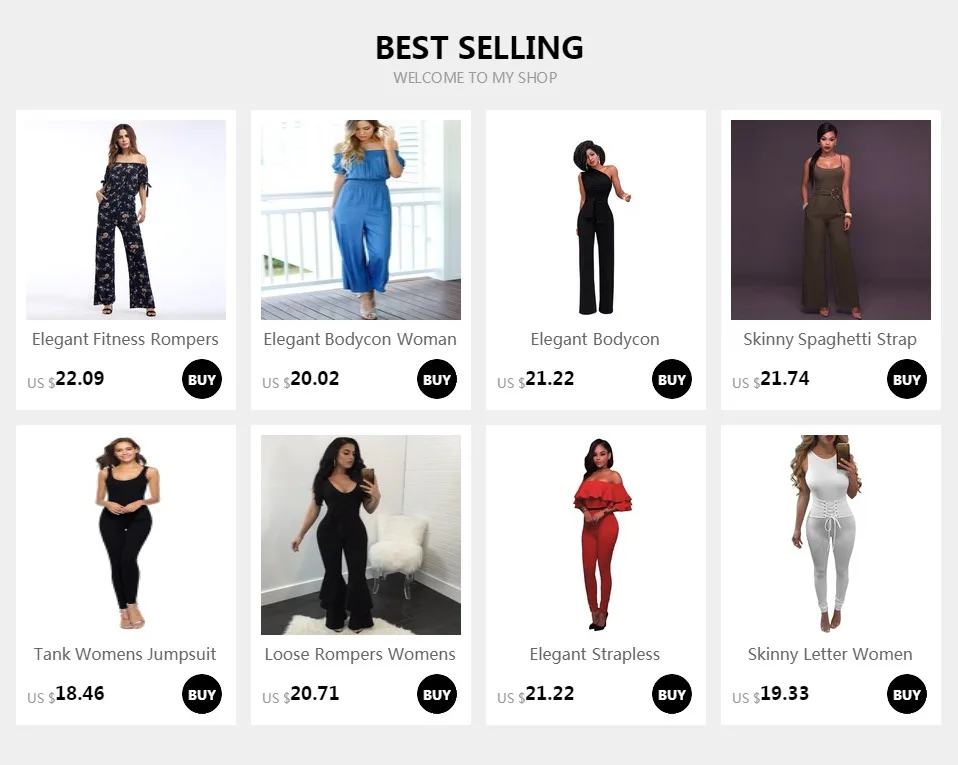Click BUY for Loose Rompers Womens

(x=437, y=694)
